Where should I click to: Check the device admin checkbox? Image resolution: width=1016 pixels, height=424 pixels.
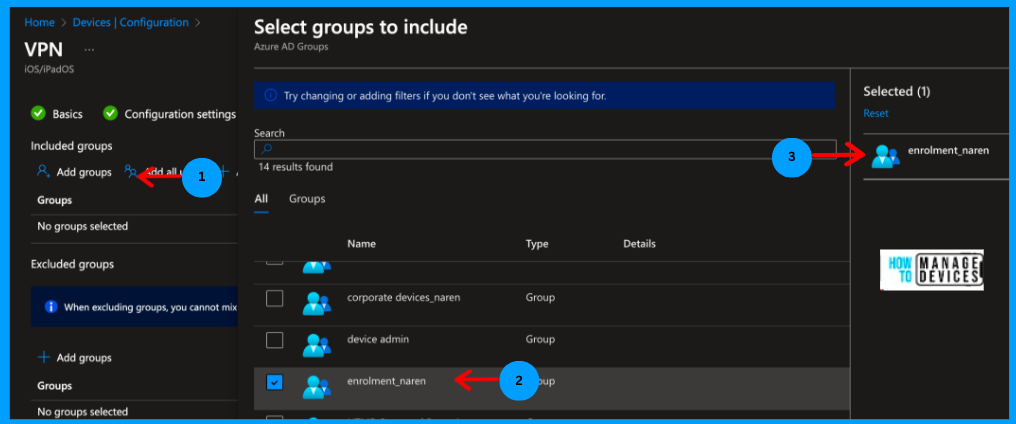click(x=275, y=340)
